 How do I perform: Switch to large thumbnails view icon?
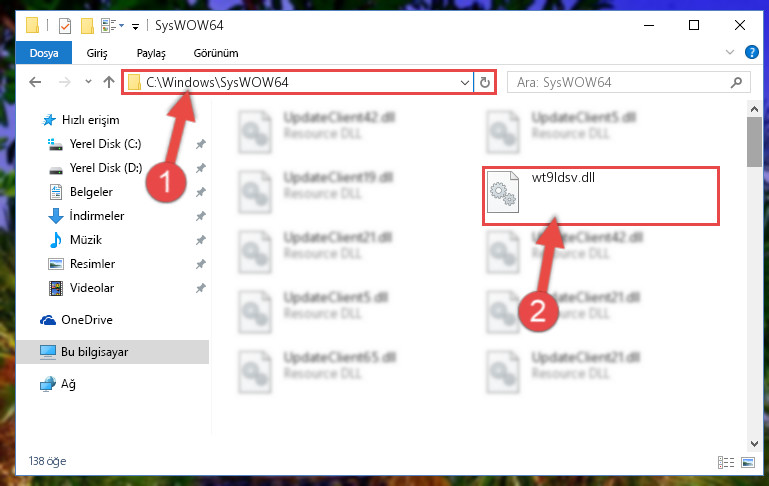[748, 462]
